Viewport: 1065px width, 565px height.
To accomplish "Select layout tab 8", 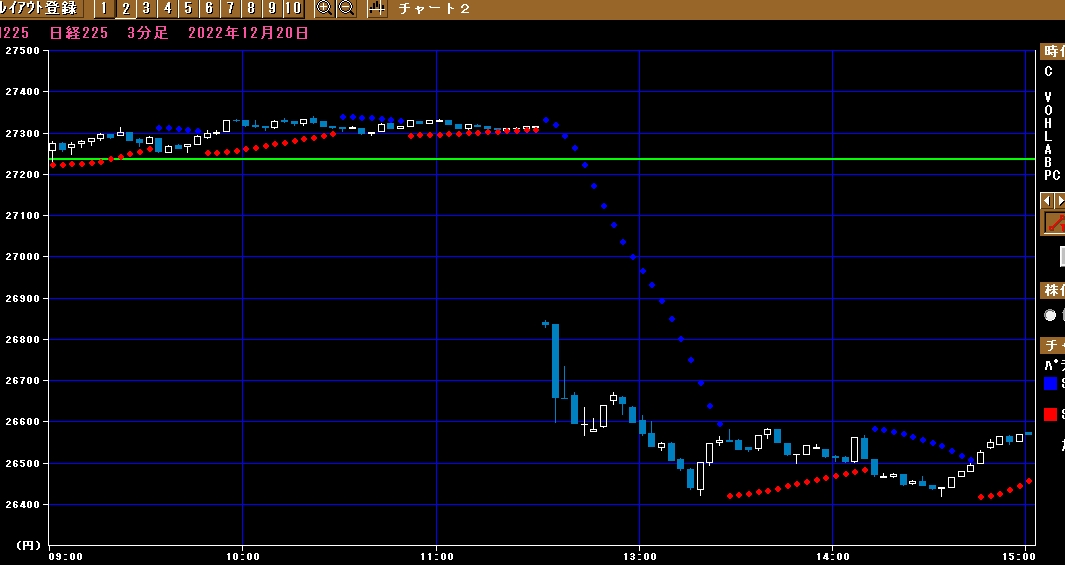I will 251,9.
